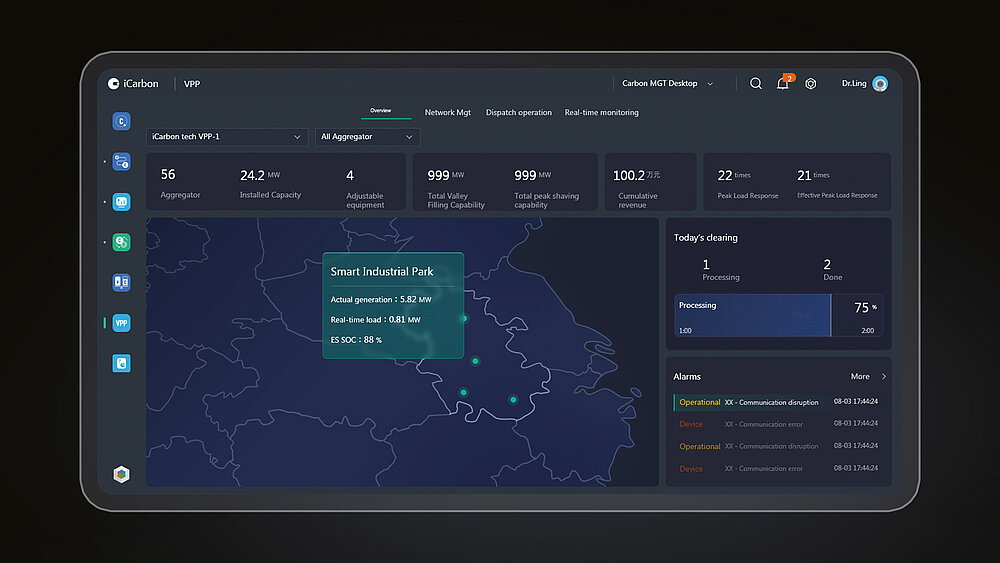Expand the iCarbon tech VPP-1 dropdown
The image size is (1000, 563).
click(227, 137)
